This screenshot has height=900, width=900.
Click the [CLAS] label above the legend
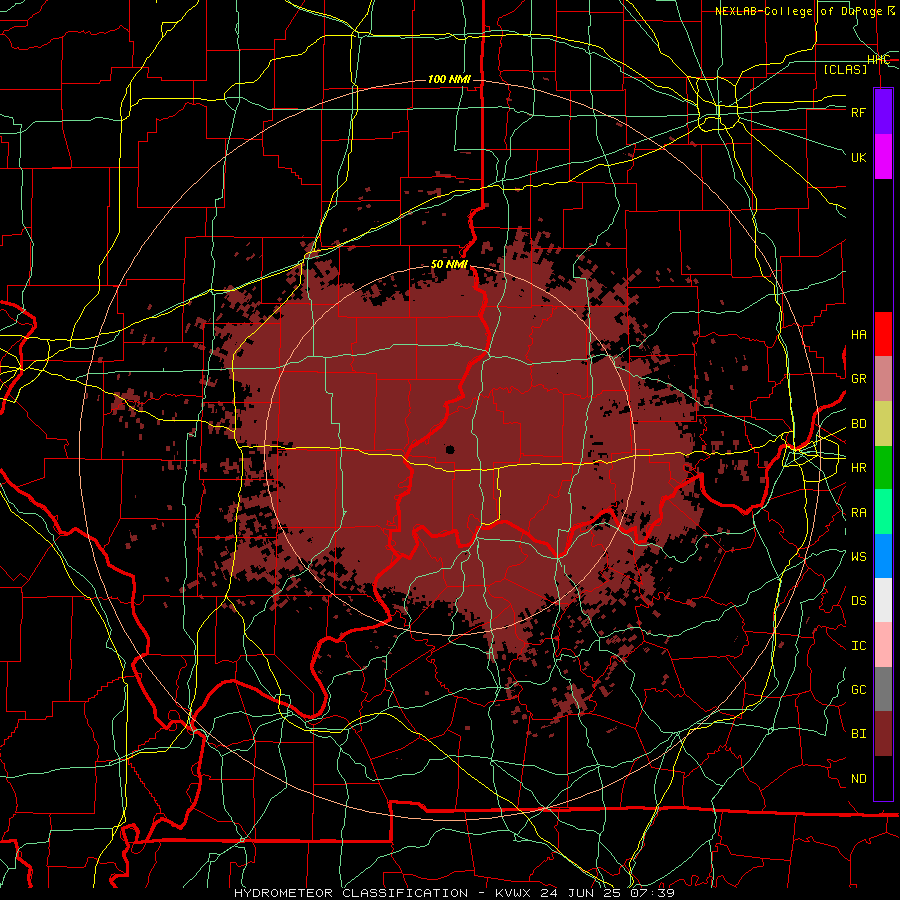pos(845,69)
